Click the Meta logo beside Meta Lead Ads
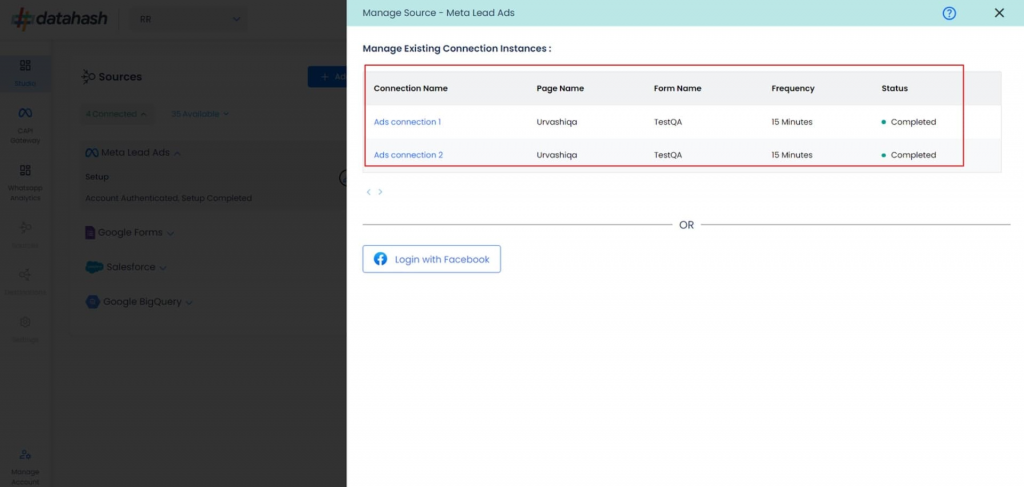1024x487 pixels. point(91,153)
